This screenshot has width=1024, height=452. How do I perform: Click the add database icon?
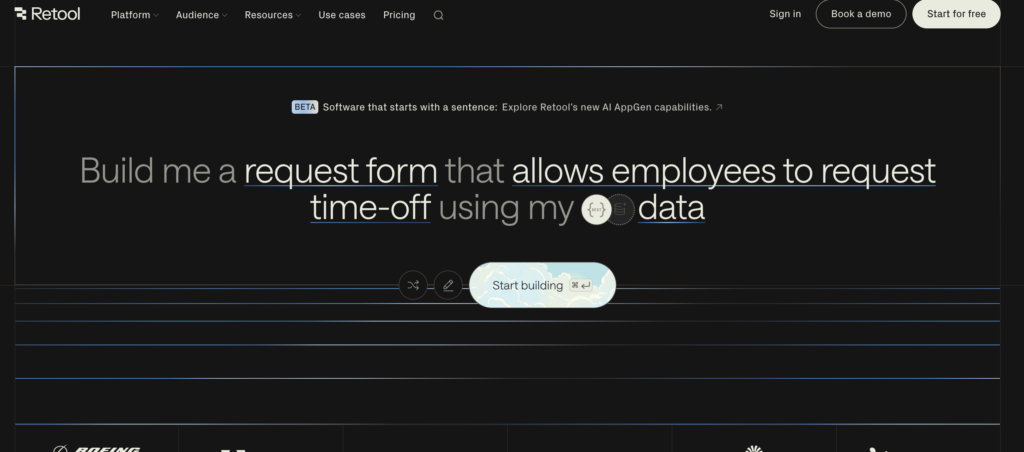[x=621, y=209]
